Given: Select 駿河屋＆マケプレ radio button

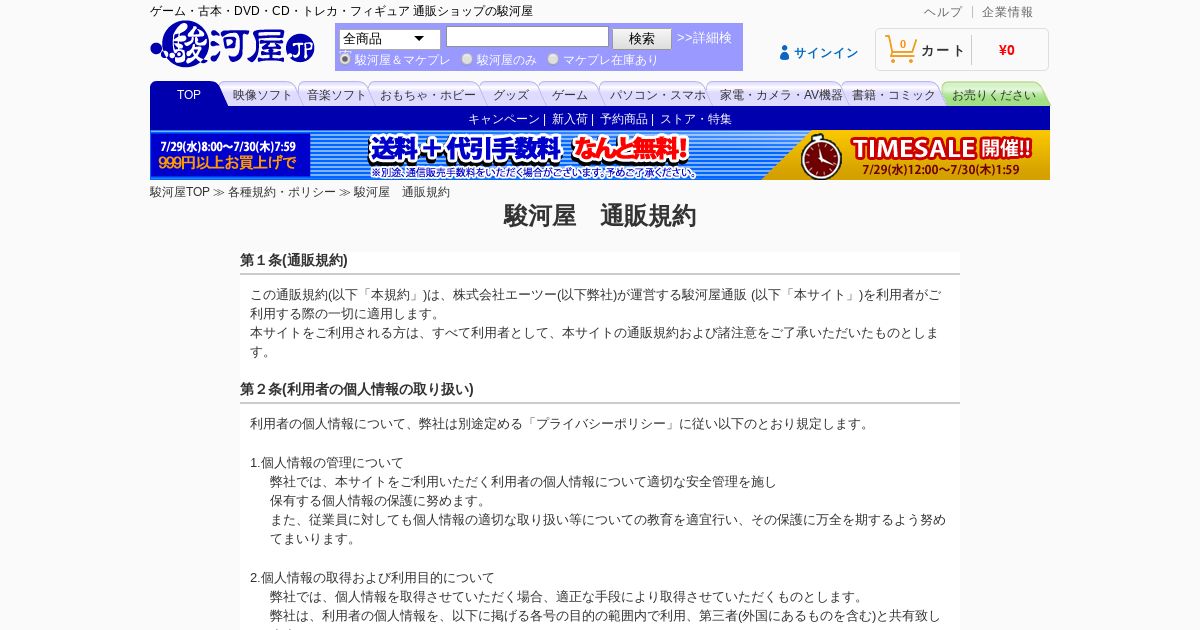Looking at the screenshot, I should point(345,59).
